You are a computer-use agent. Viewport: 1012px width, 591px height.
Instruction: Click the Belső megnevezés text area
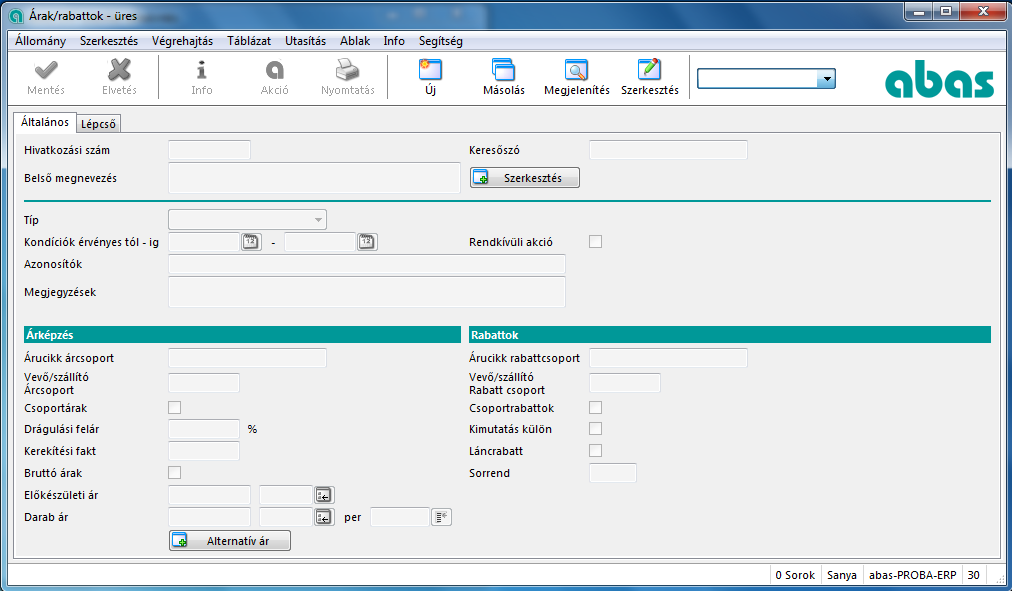pos(314,178)
